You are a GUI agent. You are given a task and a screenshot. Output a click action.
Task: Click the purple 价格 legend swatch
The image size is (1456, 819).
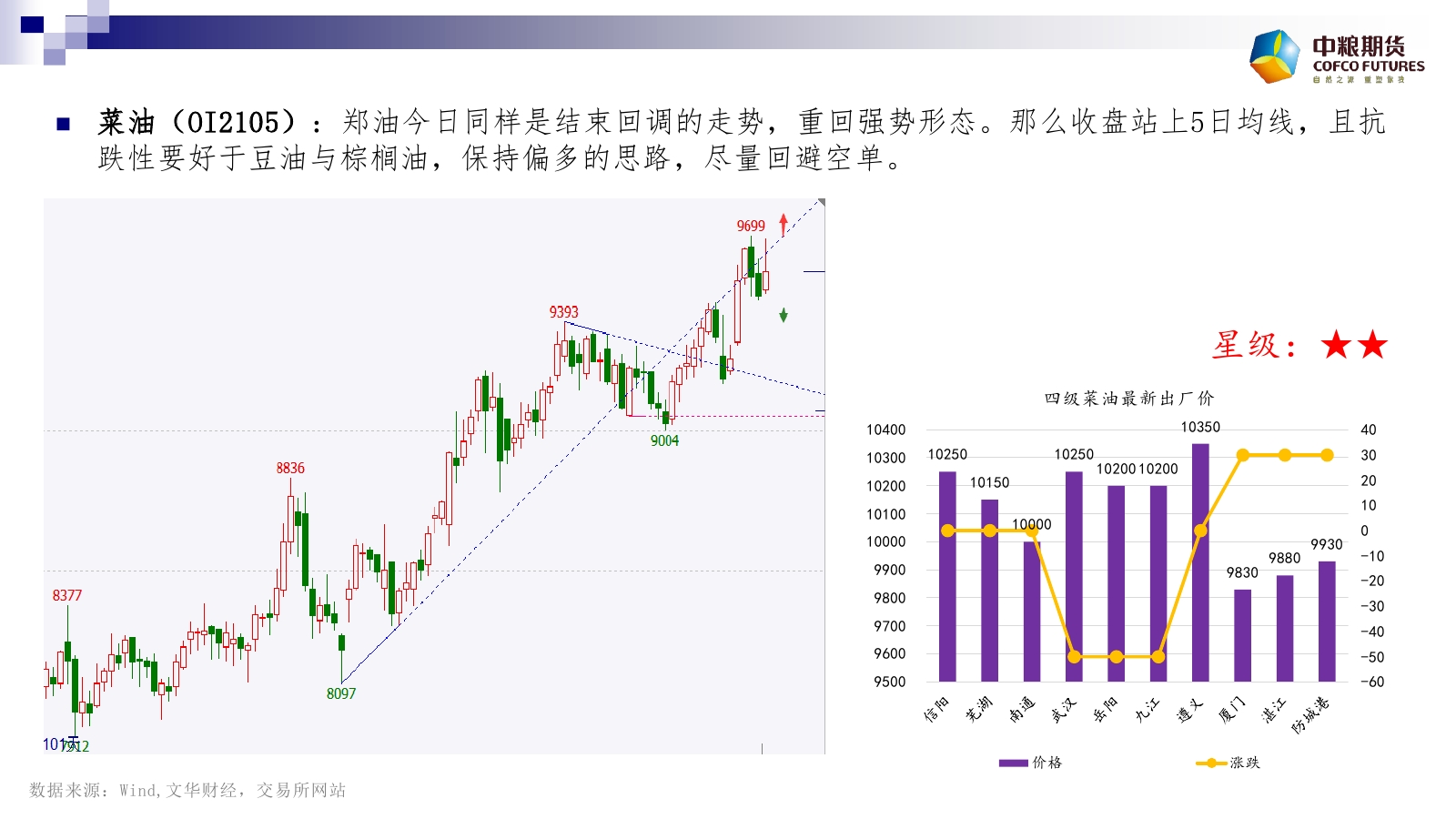click(1013, 763)
